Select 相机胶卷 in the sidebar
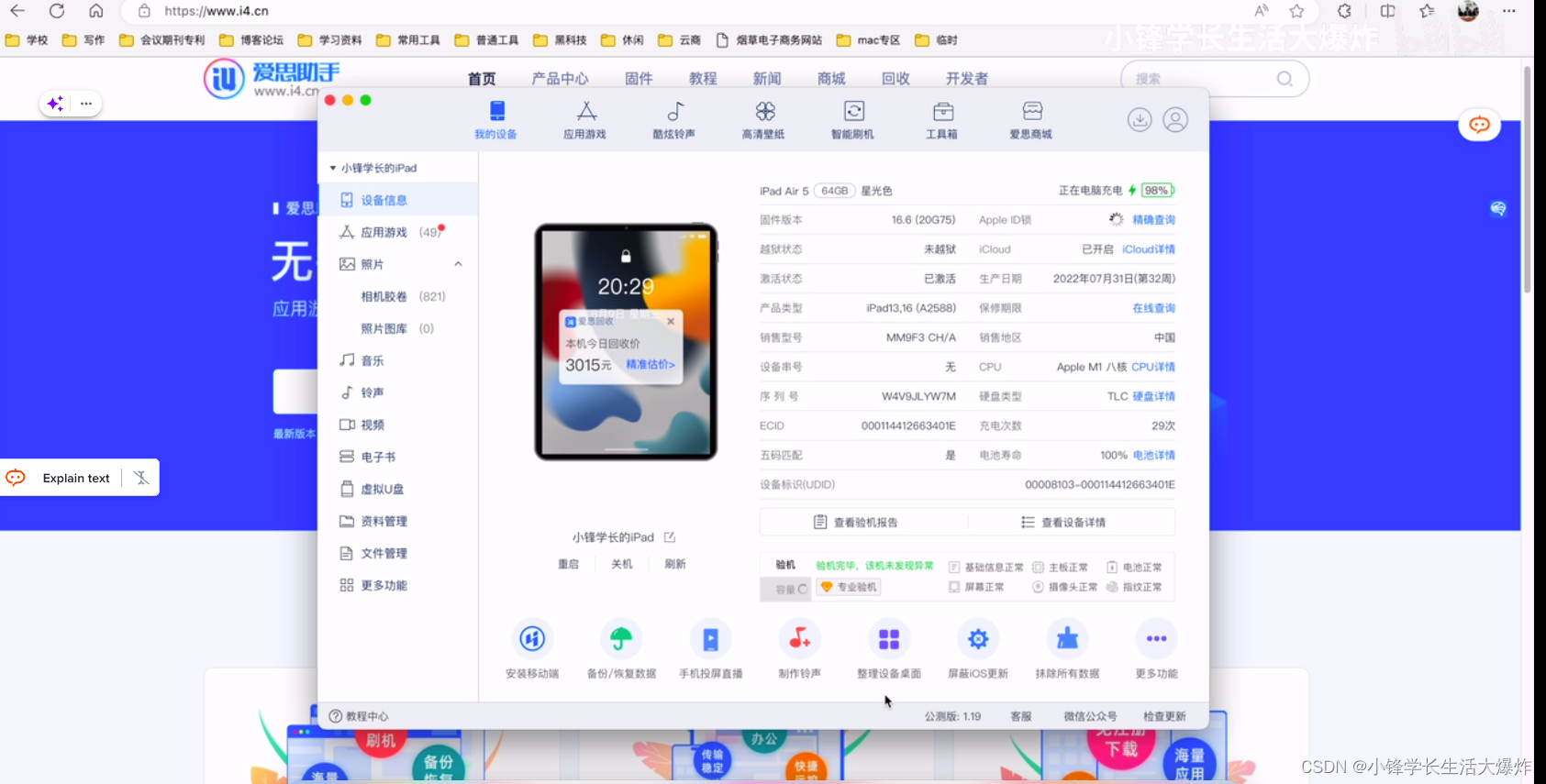Viewport: 1546px width, 784px height. (x=397, y=296)
